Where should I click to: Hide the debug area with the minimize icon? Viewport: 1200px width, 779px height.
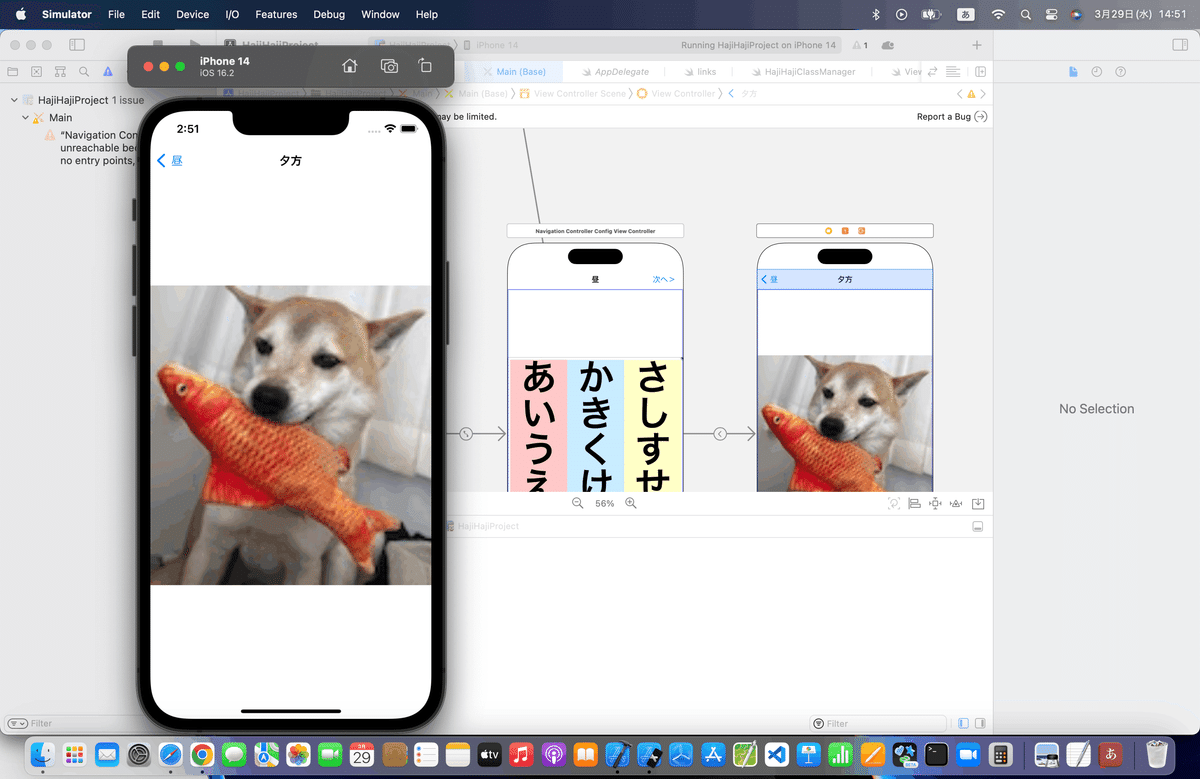pyautogui.click(x=978, y=526)
